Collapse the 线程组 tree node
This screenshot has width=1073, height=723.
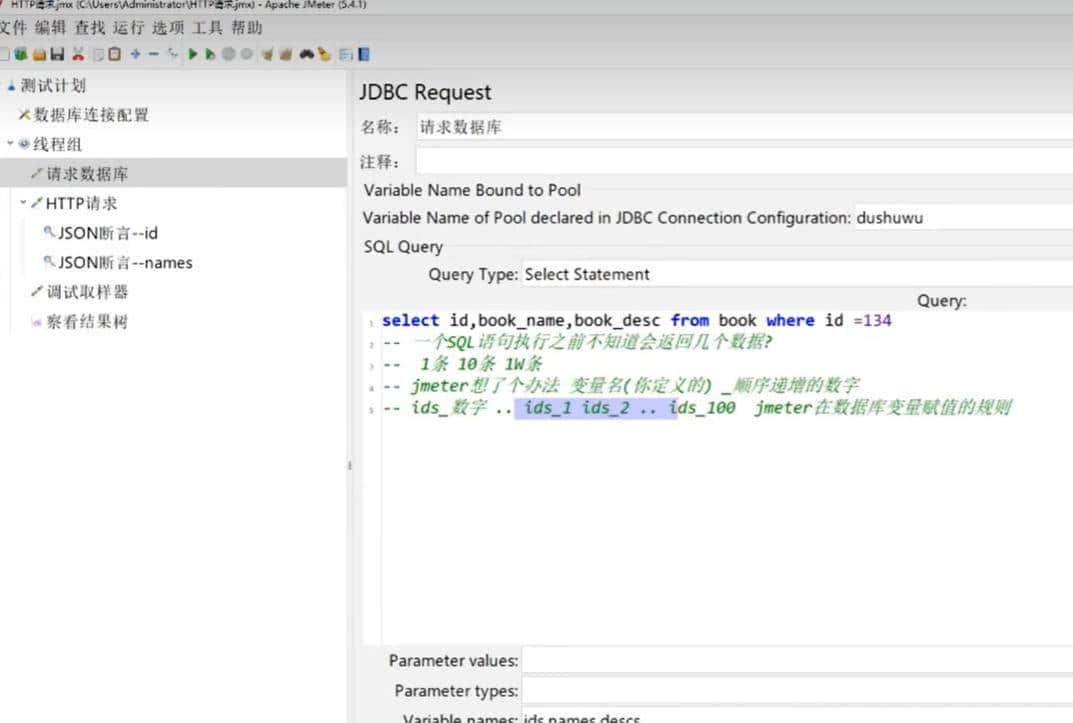click(x=10, y=144)
